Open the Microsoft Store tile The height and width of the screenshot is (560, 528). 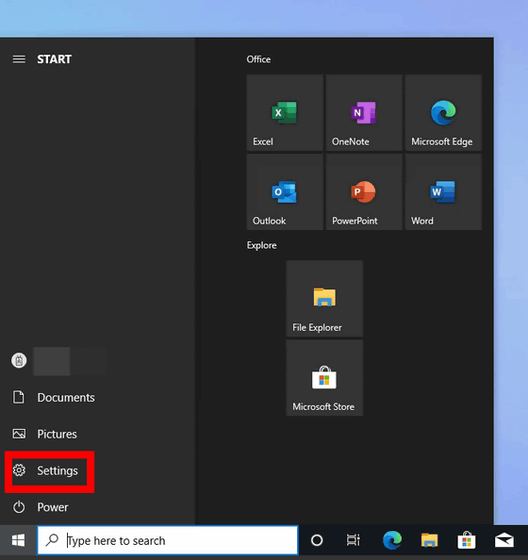324,378
